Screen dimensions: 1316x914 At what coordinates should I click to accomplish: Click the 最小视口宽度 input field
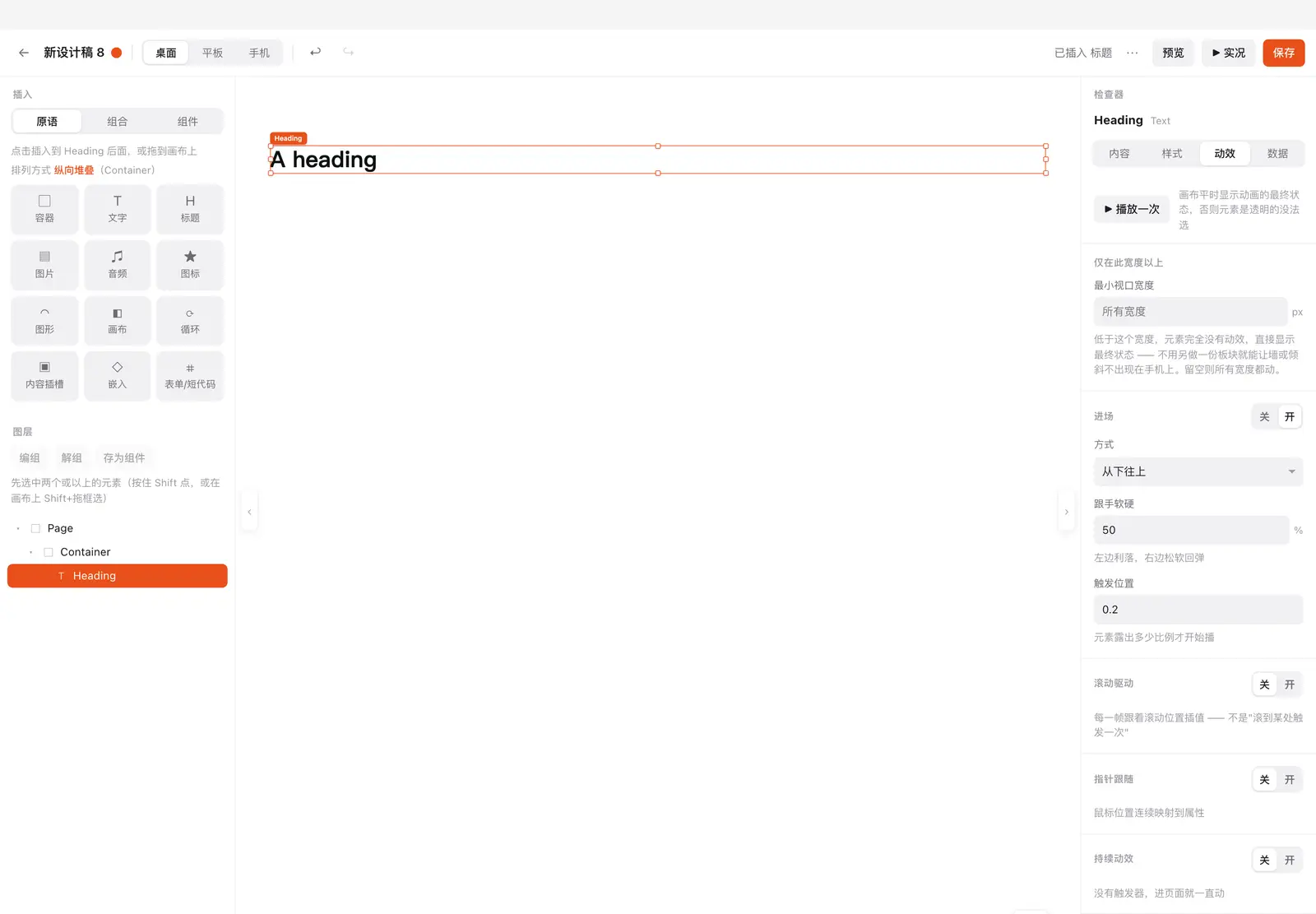click(x=1190, y=312)
